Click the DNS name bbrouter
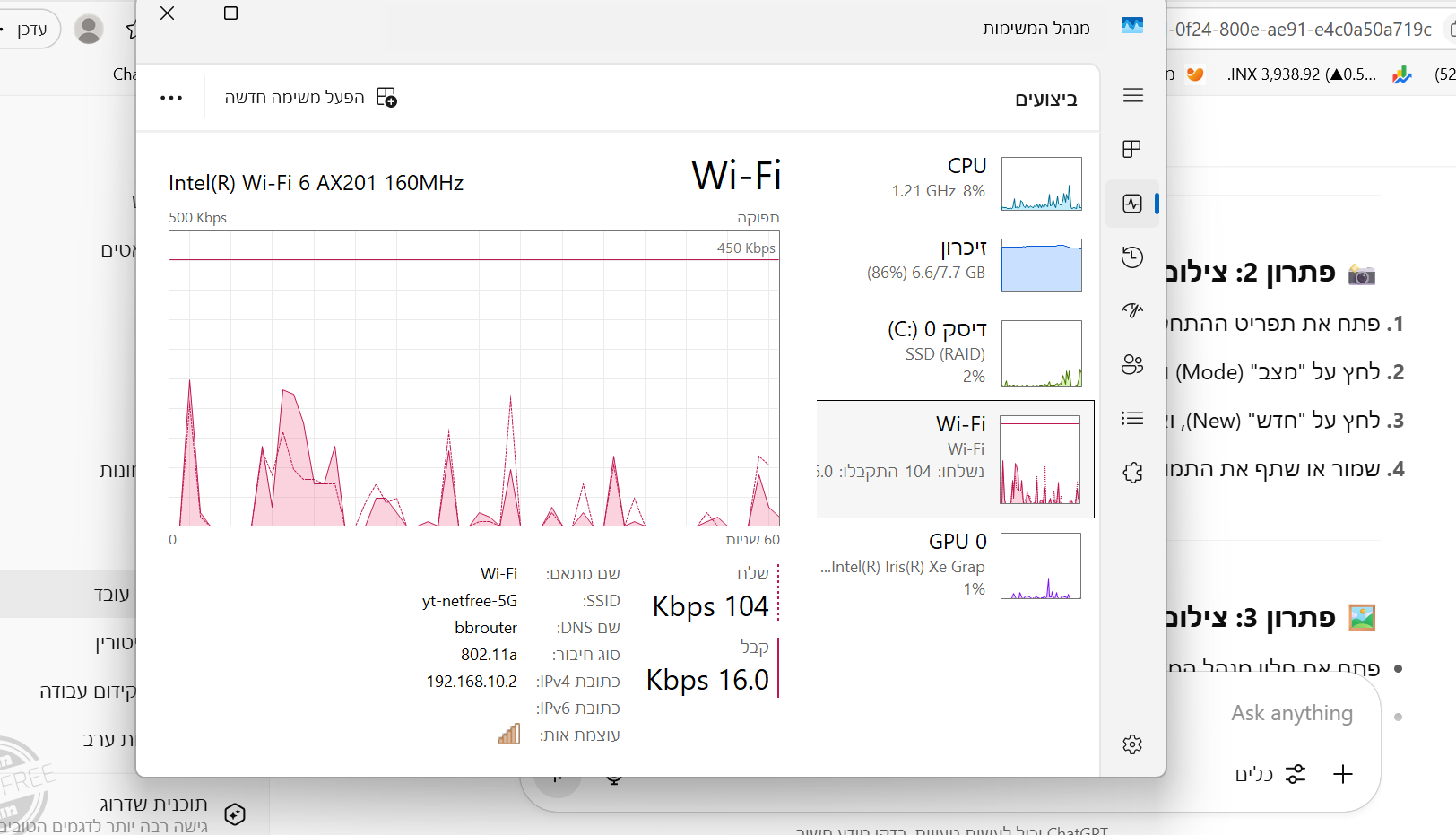Viewport: 1456px width, 835px height. click(x=486, y=628)
